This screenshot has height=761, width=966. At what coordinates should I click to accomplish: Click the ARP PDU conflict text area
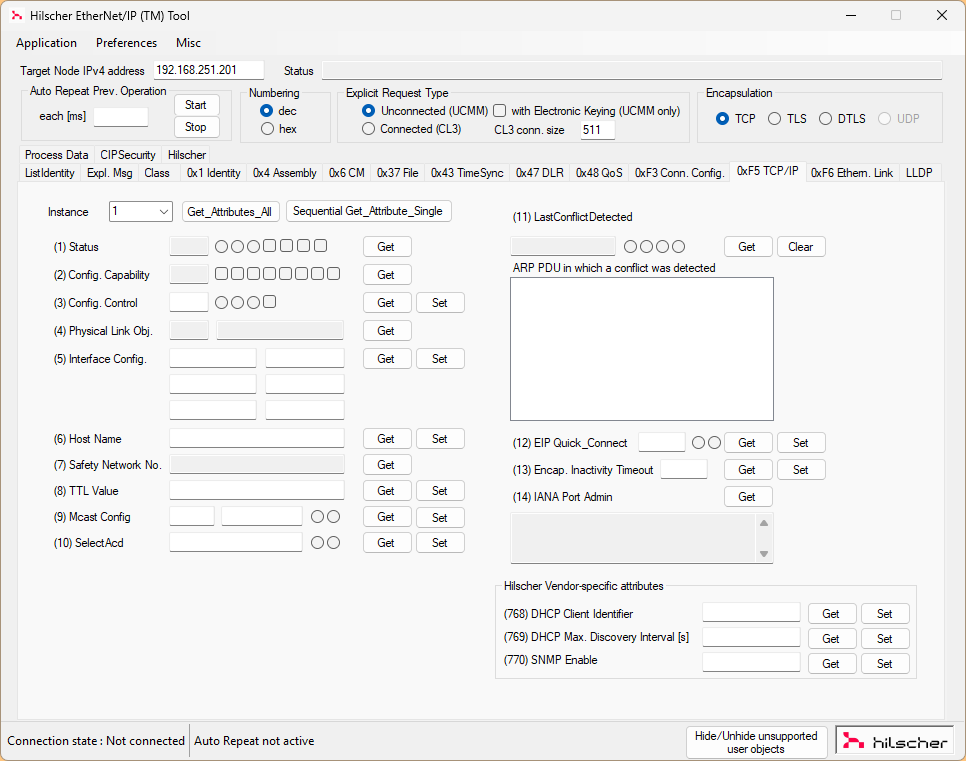(x=642, y=349)
